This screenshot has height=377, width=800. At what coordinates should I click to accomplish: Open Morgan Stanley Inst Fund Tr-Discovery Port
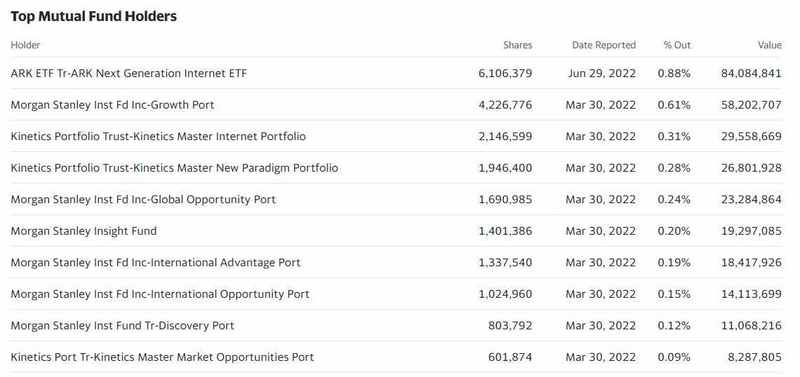click(122, 325)
